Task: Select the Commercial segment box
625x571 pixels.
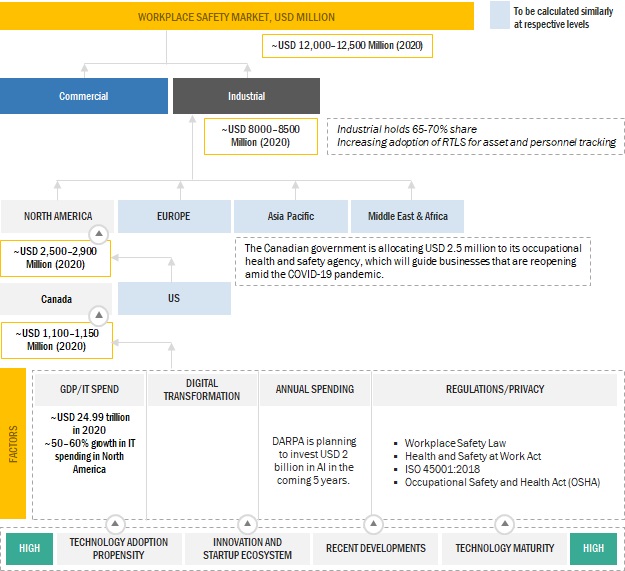Action: (x=83, y=97)
